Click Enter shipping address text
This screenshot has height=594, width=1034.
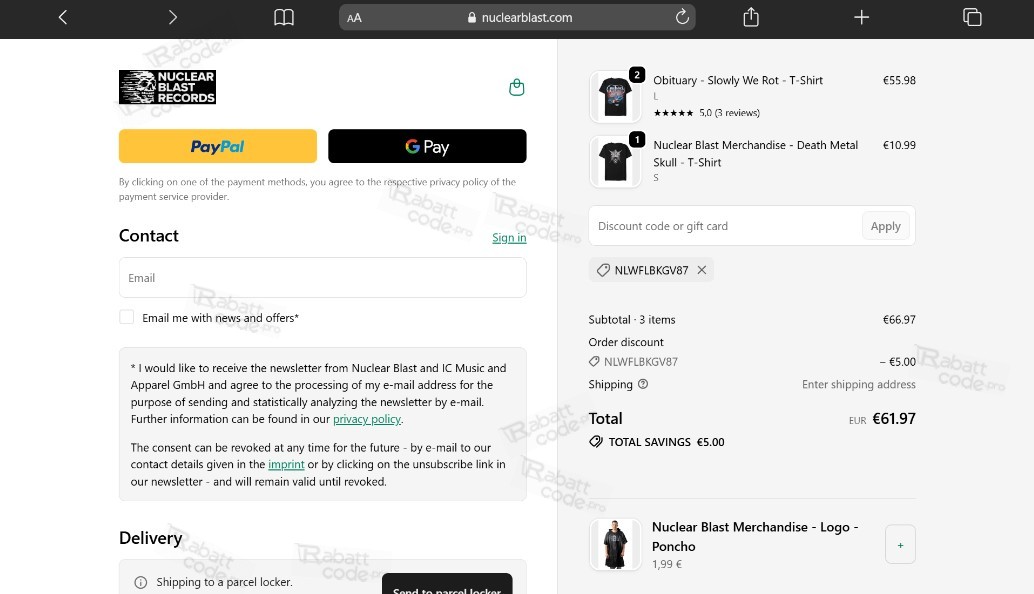[x=859, y=384]
